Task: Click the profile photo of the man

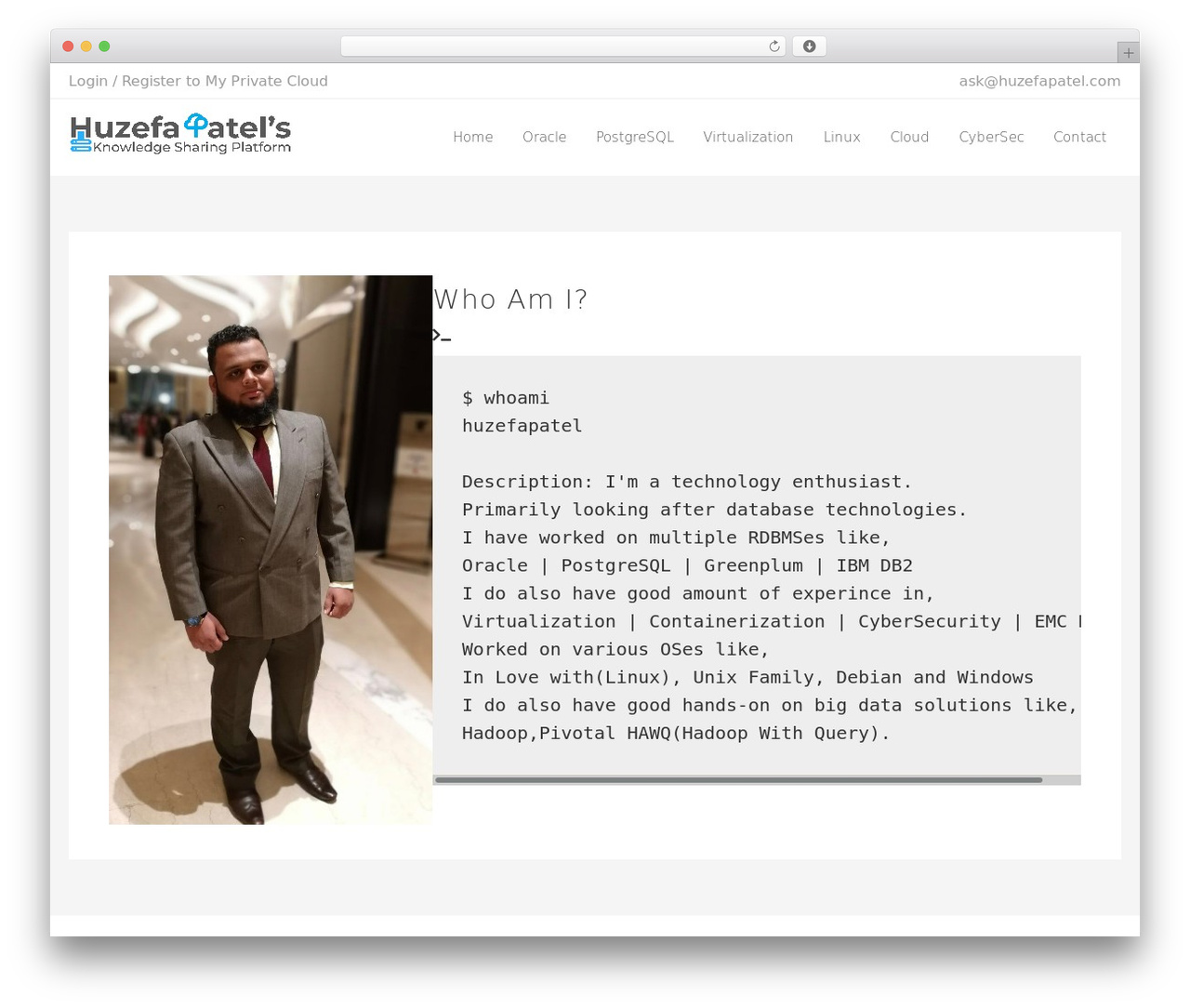Action: 271,550
